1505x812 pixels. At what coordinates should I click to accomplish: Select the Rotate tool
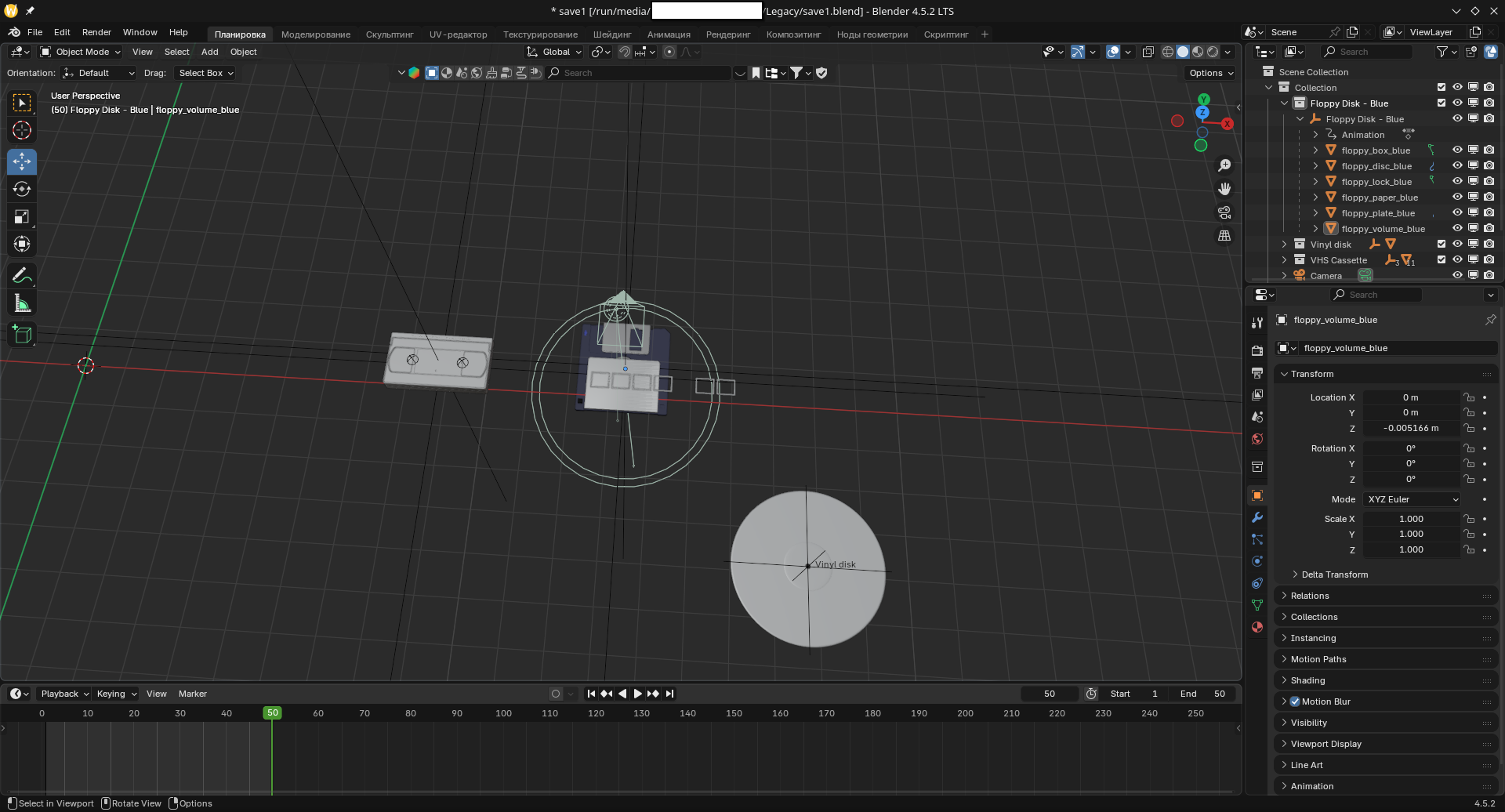pyautogui.click(x=22, y=189)
